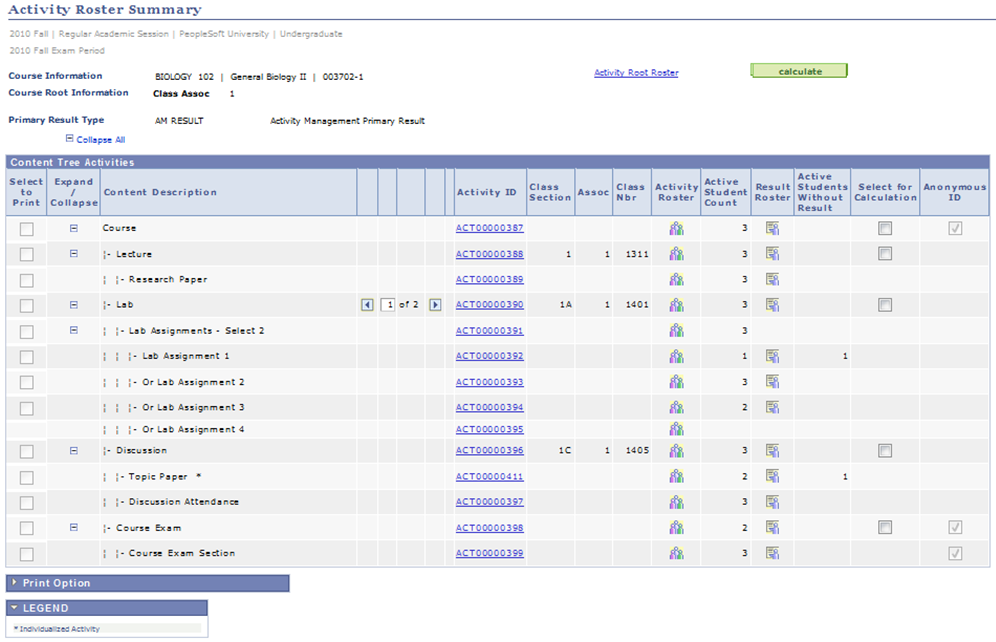This screenshot has width=996, height=642.
Task: Collapse the LEGEND section
Action: pyautogui.click(x=14, y=608)
